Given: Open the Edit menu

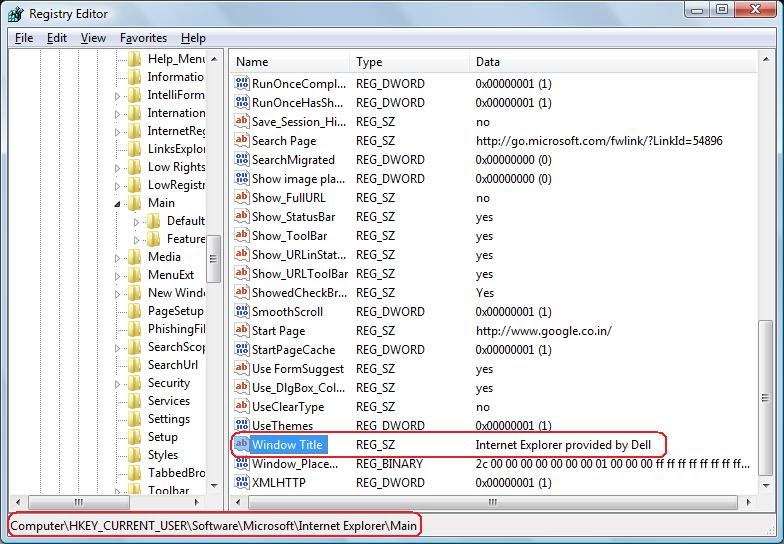Looking at the screenshot, I should 57,38.
